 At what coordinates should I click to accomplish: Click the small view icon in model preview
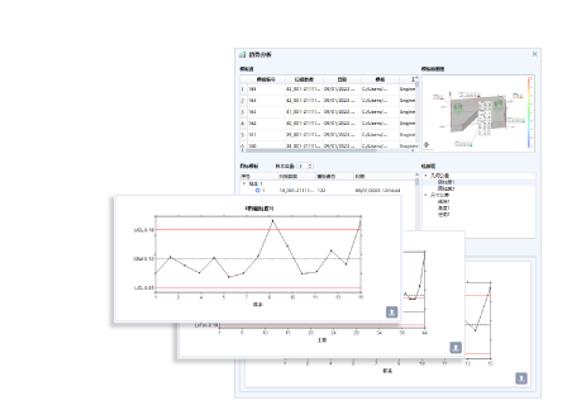pos(427,145)
